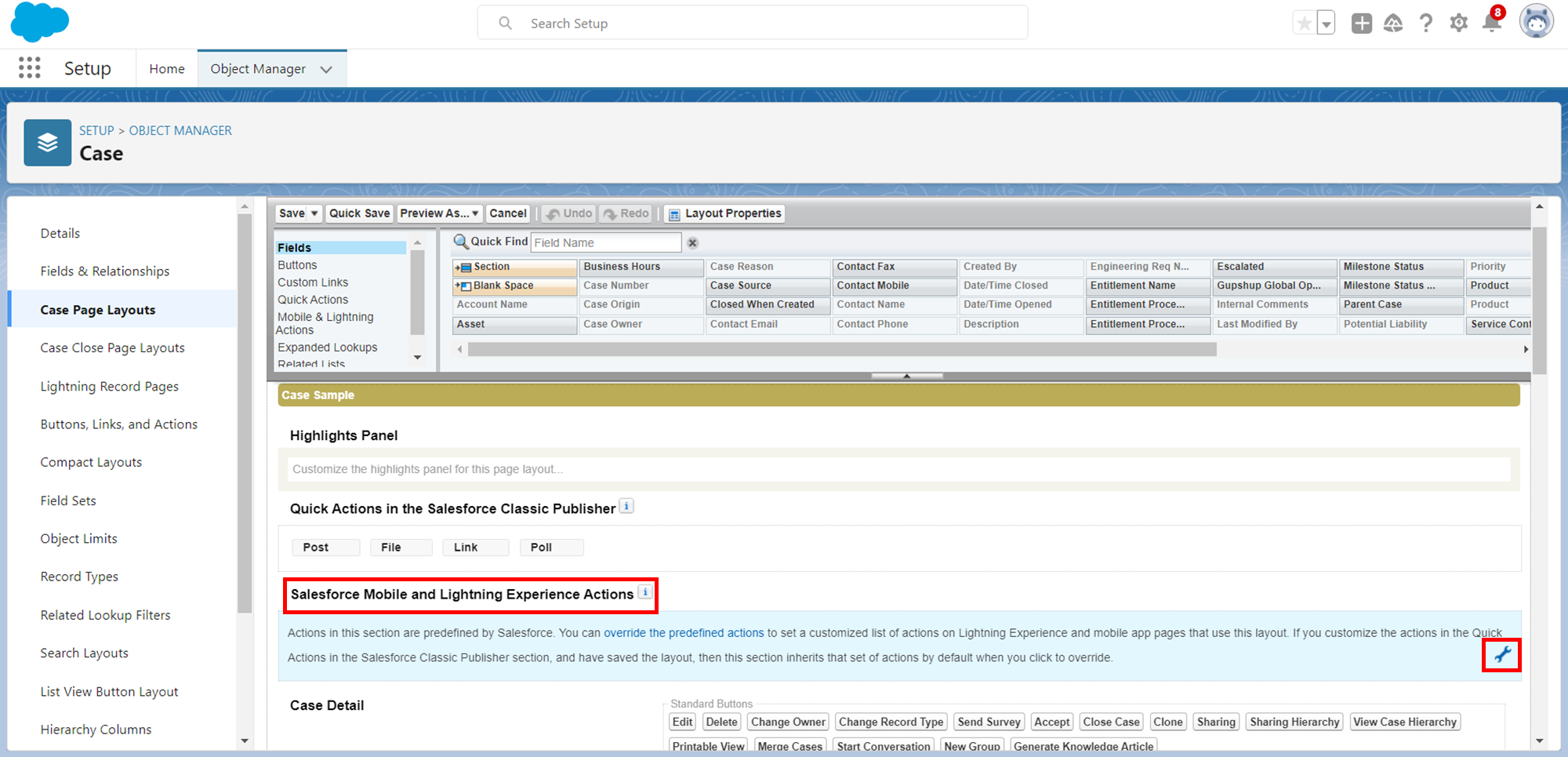
Task: Click the Case object layers icon
Action: [48, 143]
